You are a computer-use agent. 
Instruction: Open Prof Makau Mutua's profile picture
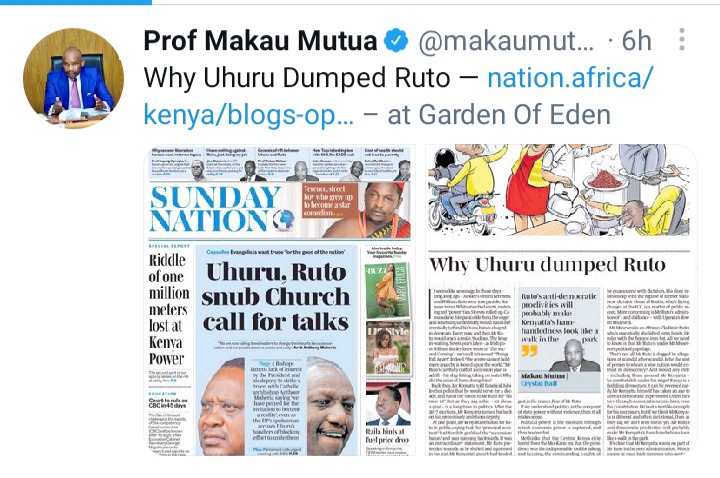tap(73, 79)
